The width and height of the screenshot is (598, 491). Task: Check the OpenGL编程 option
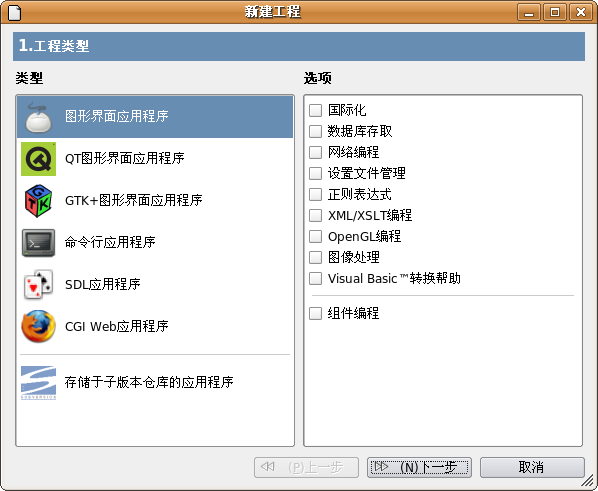pyautogui.click(x=315, y=236)
